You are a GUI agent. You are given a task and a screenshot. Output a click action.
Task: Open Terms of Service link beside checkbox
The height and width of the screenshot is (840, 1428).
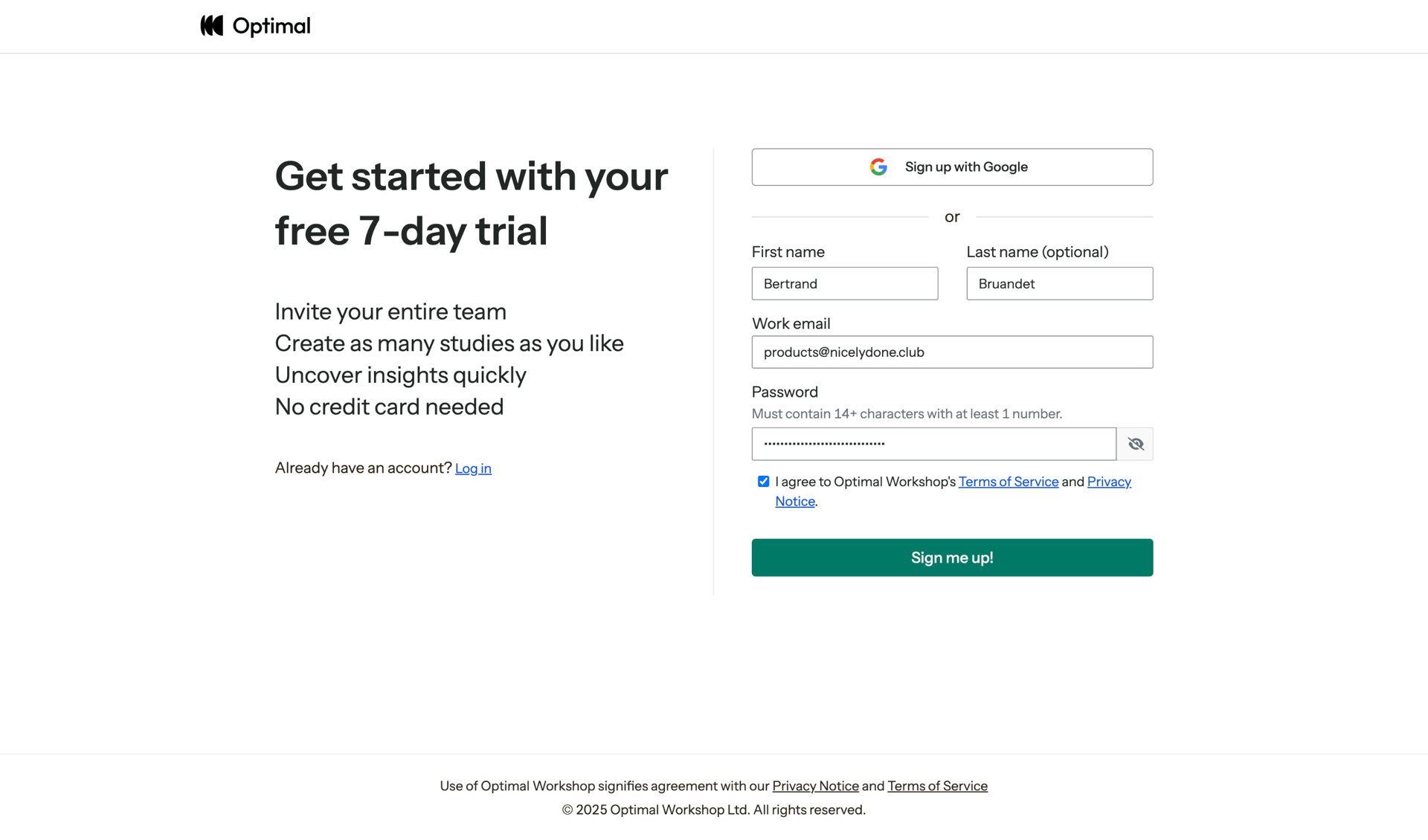tap(1008, 482)
